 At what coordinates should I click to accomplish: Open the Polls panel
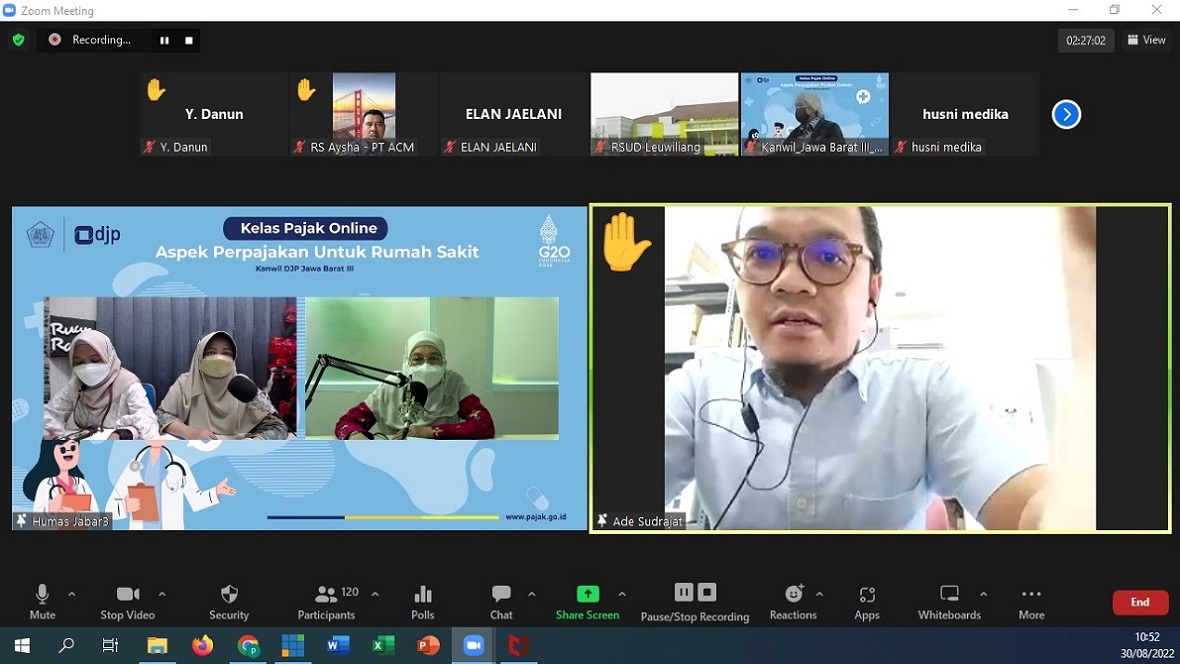click(423, 602)
